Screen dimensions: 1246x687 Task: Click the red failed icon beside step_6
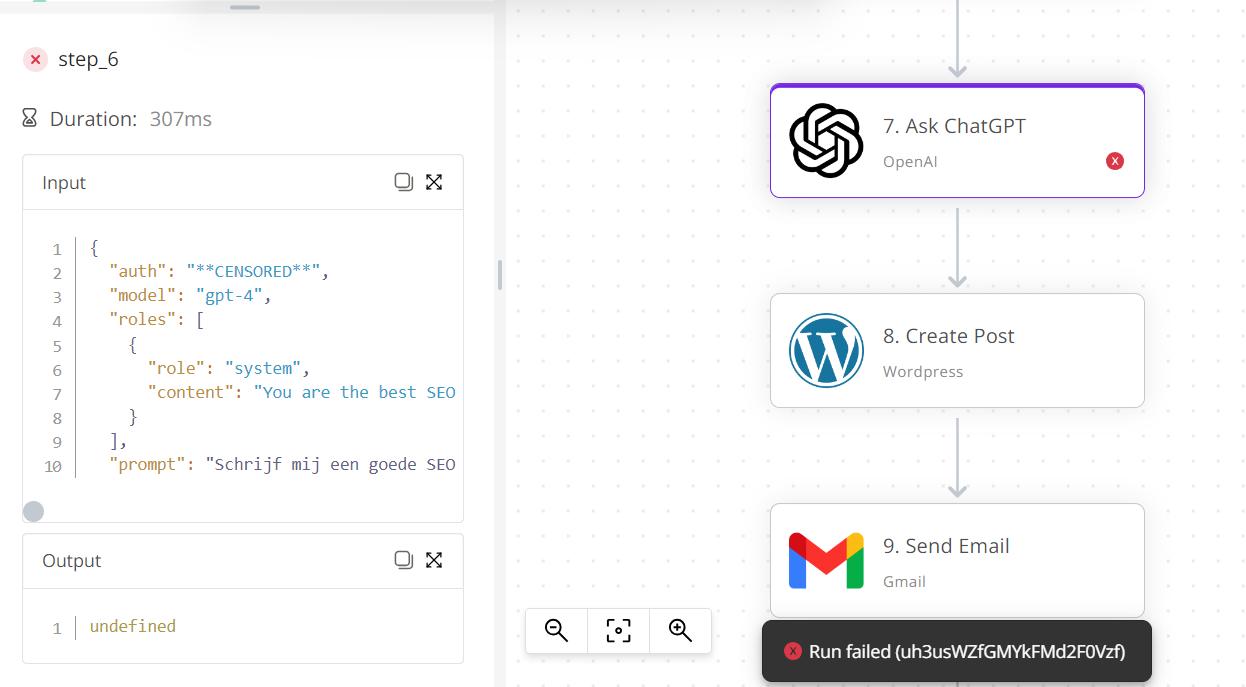[35, 60]
